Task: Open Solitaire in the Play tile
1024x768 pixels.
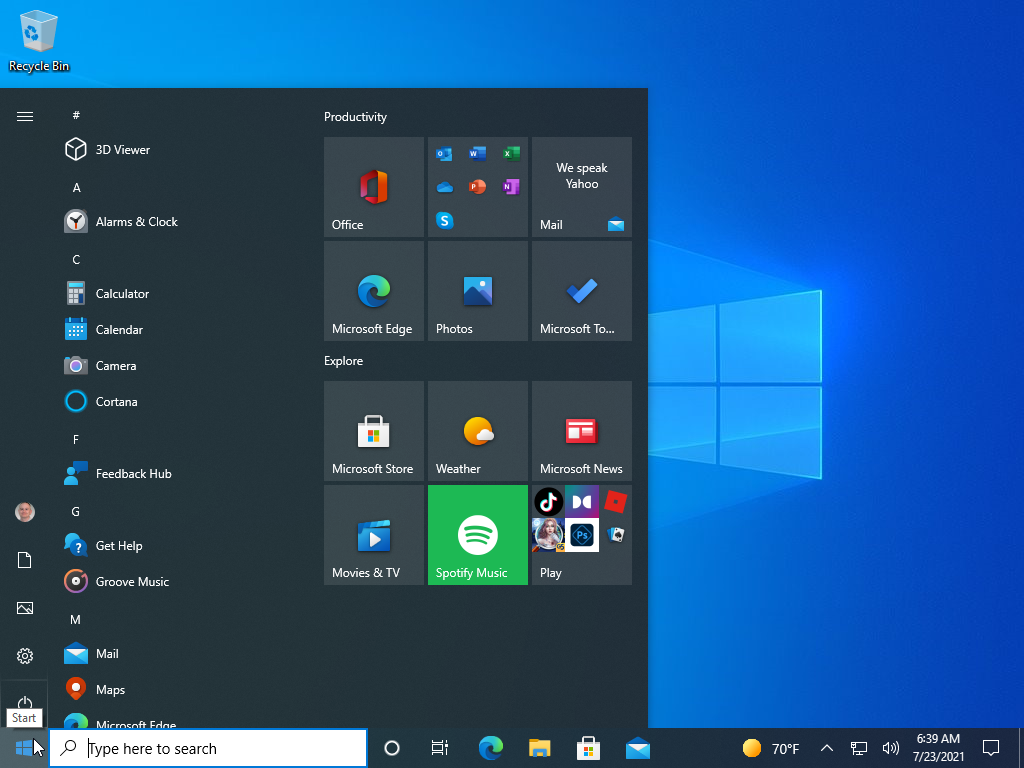Action: (615, 536)
